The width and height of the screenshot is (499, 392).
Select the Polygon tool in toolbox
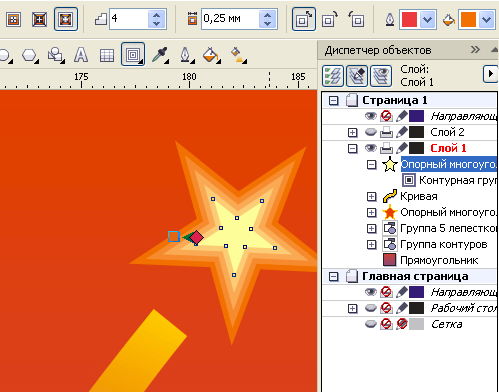click(30, 55)
